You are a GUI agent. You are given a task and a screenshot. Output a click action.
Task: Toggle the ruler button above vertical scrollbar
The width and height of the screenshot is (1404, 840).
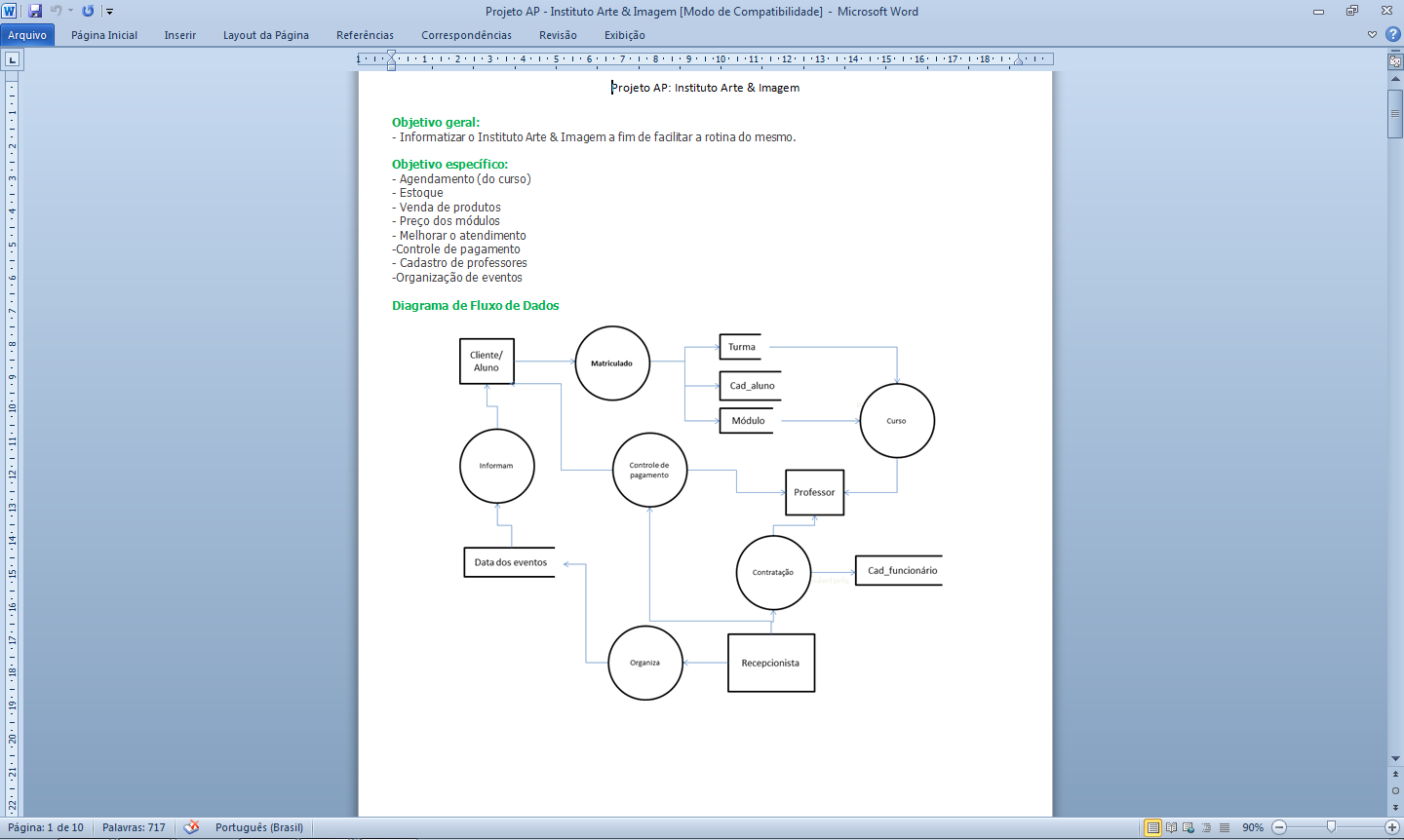pyautogui.click(x=1395, y=60)
